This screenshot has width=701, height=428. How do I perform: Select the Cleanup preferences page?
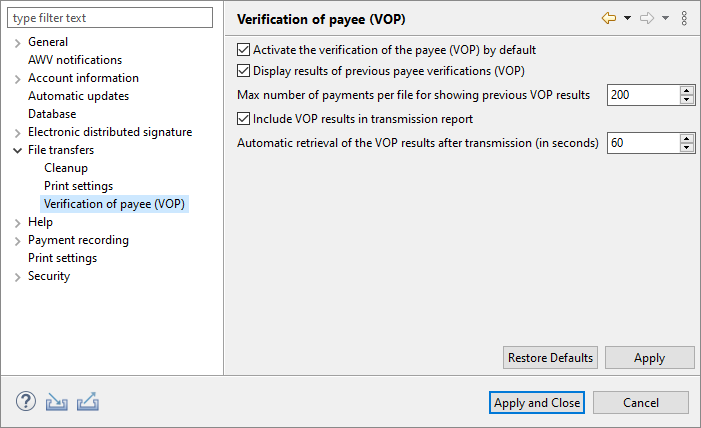(x=66, y=168)
